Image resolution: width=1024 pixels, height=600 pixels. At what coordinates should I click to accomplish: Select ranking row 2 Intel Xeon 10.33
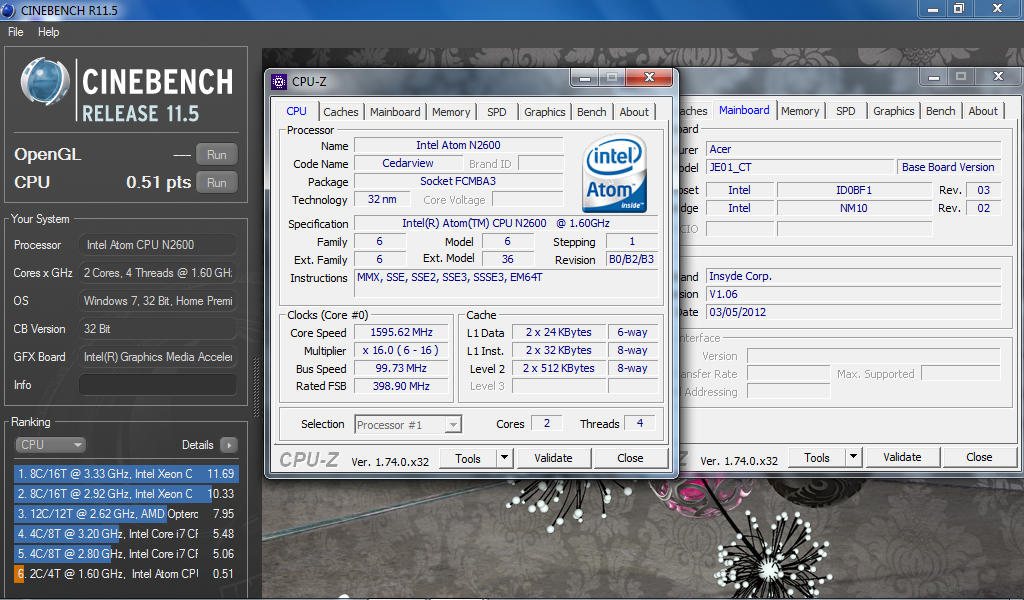click(x=126, y=494)
